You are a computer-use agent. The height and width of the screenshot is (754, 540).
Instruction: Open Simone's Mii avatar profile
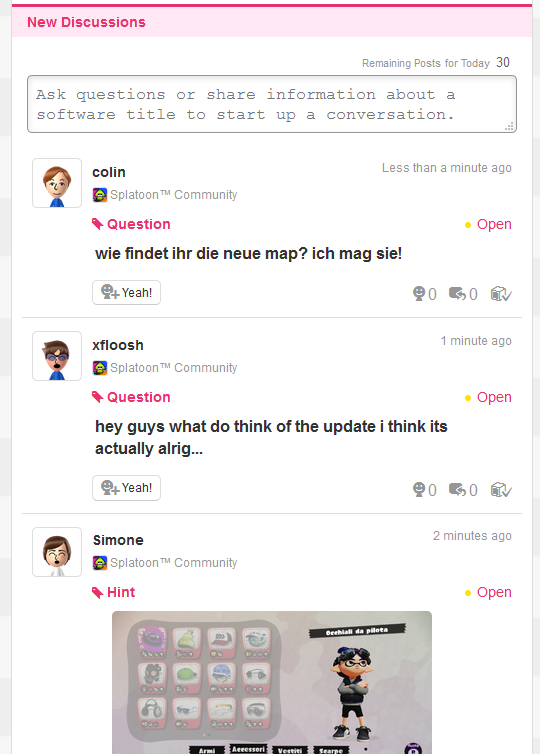click(57, 552)
